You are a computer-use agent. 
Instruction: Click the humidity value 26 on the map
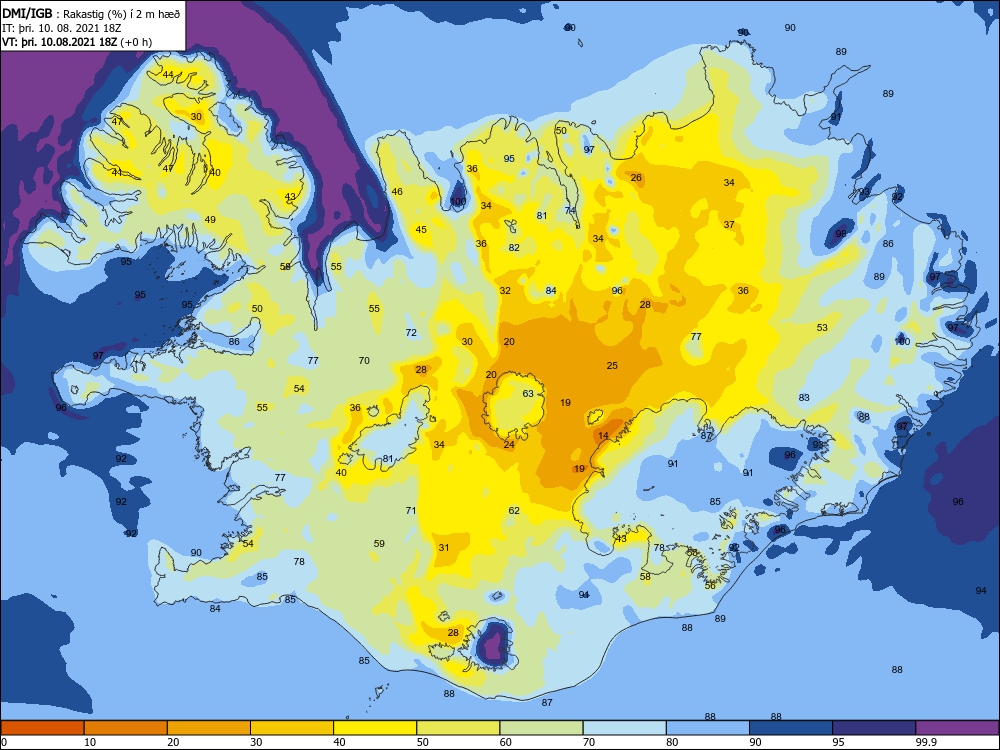tap(636, 177)
